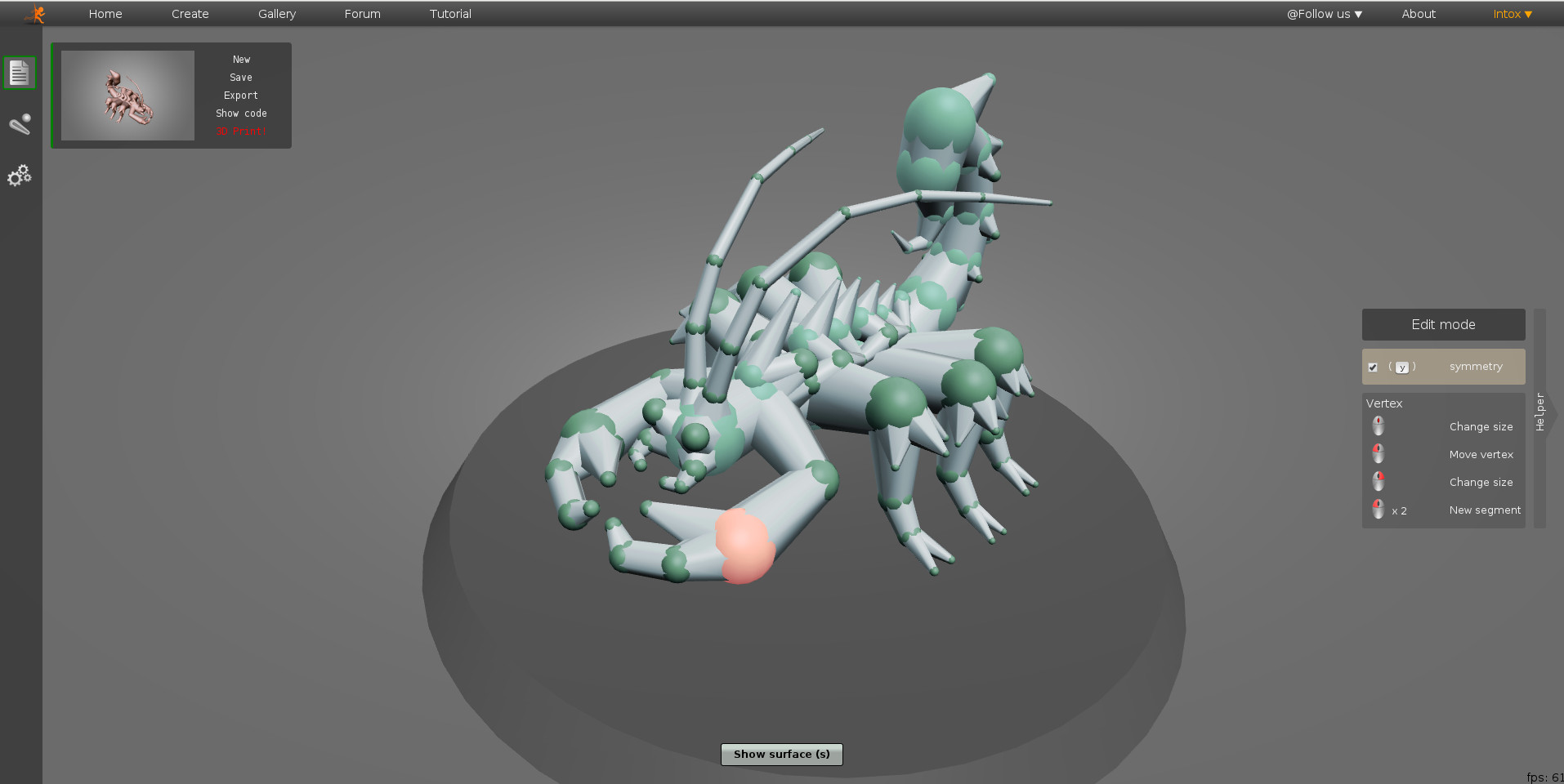The image size is (1564, 784).
Task: Open the Intox user dropdown
Action: point(1512,14)
